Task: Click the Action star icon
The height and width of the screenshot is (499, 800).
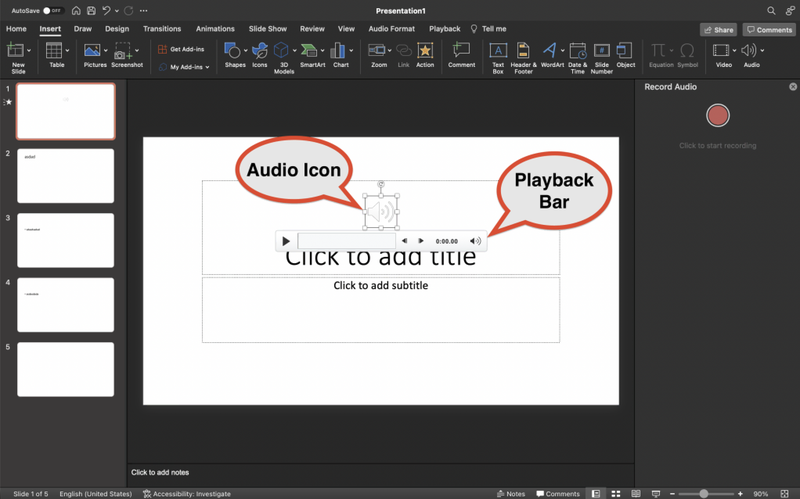Action: pos(425,51)
